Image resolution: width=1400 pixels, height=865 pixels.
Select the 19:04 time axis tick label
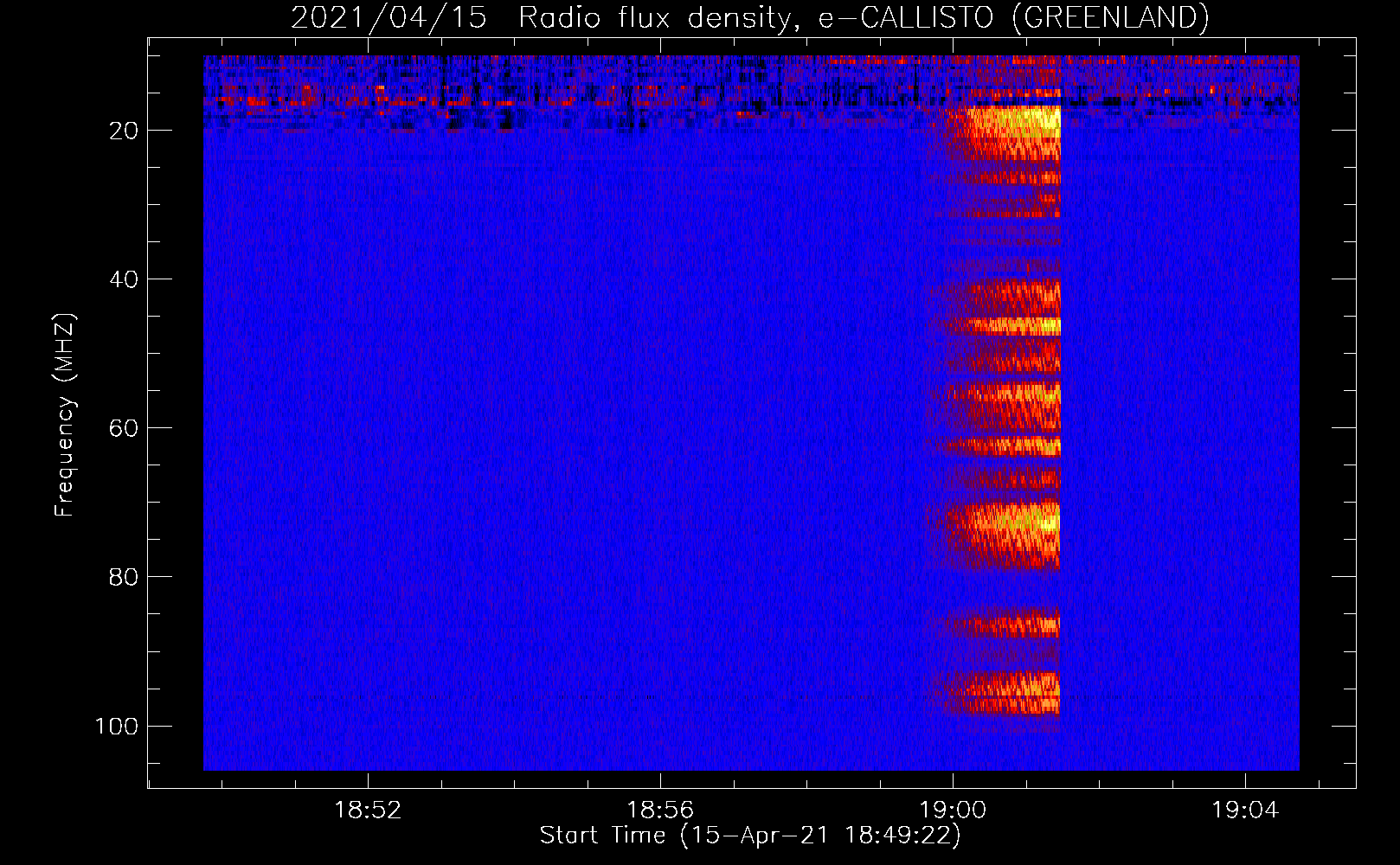(x=1245, y=810)
